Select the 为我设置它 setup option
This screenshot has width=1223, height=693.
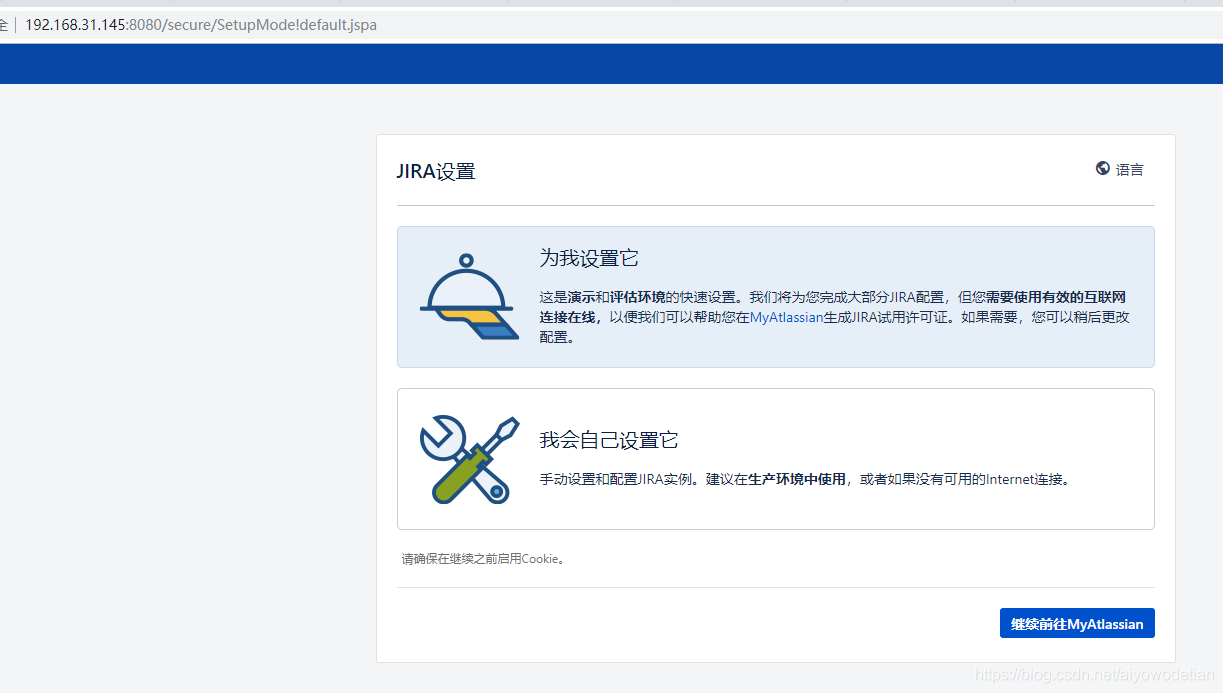(x=775, y=297)
